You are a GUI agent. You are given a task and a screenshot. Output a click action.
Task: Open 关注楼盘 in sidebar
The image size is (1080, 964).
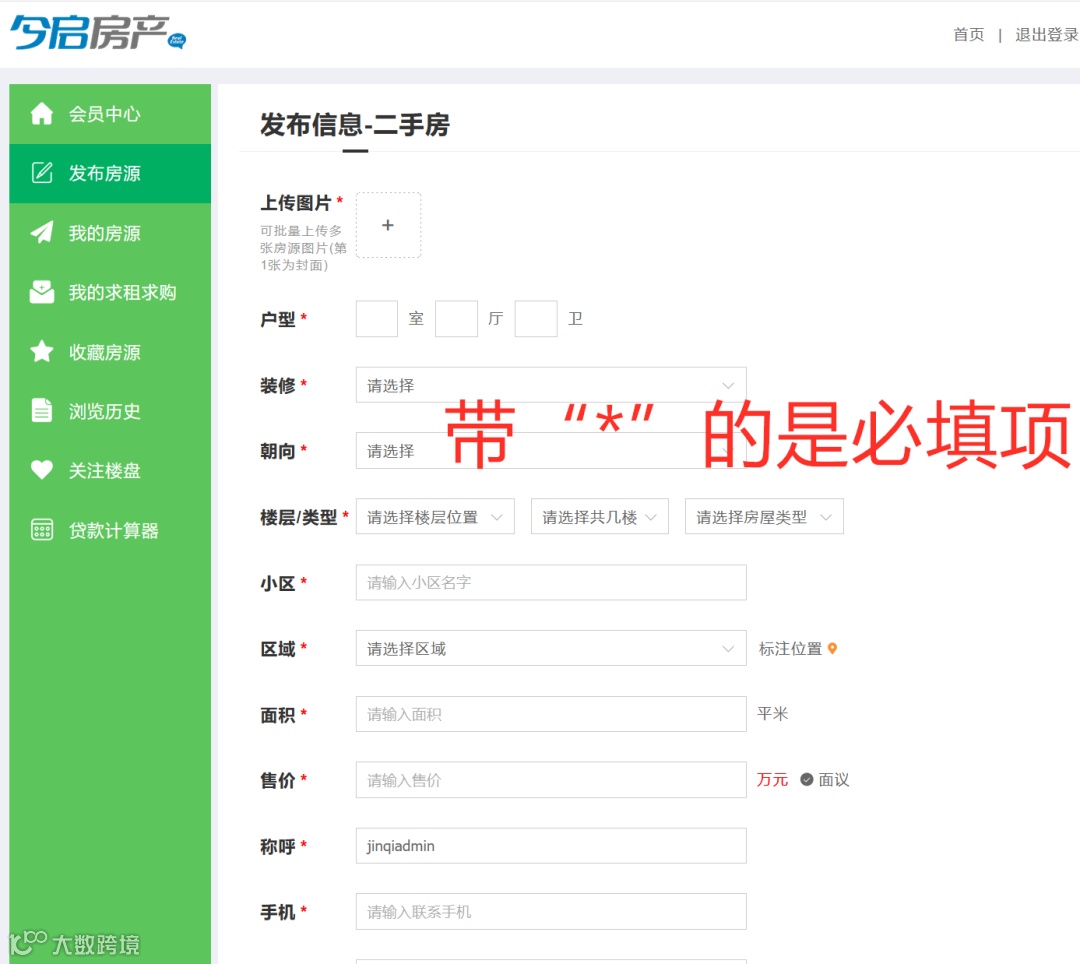pyautogui.click(x=110, y=470)
